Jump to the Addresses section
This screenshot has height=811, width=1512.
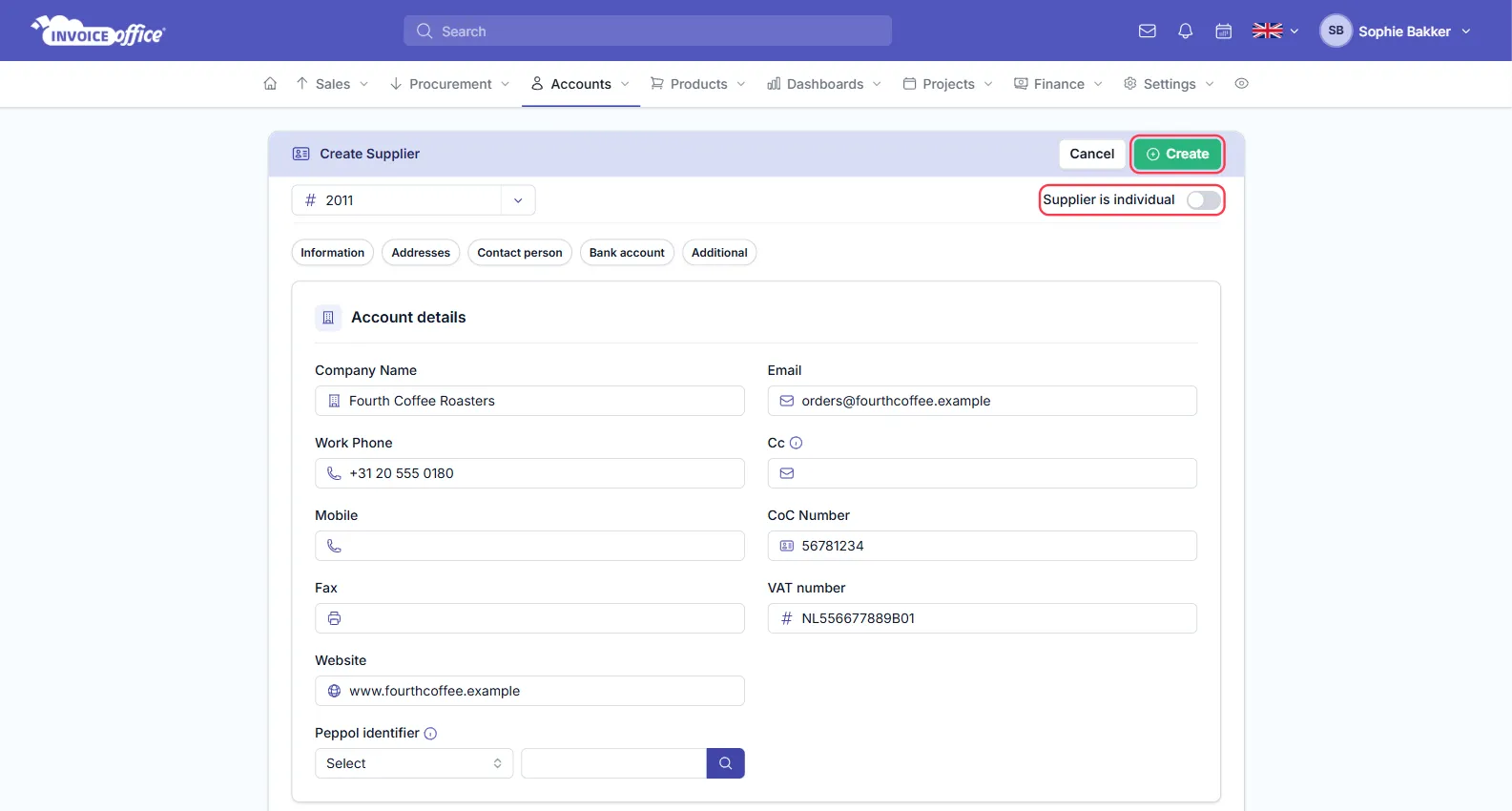421,253
